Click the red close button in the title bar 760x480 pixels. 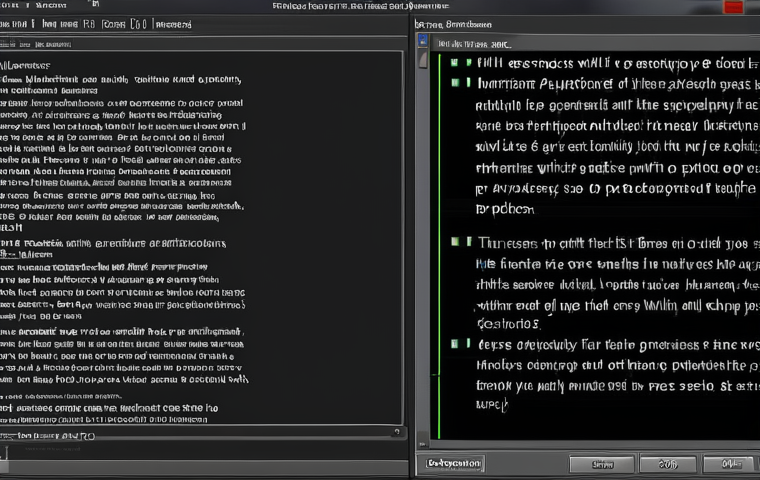click(x=733, y=7)
